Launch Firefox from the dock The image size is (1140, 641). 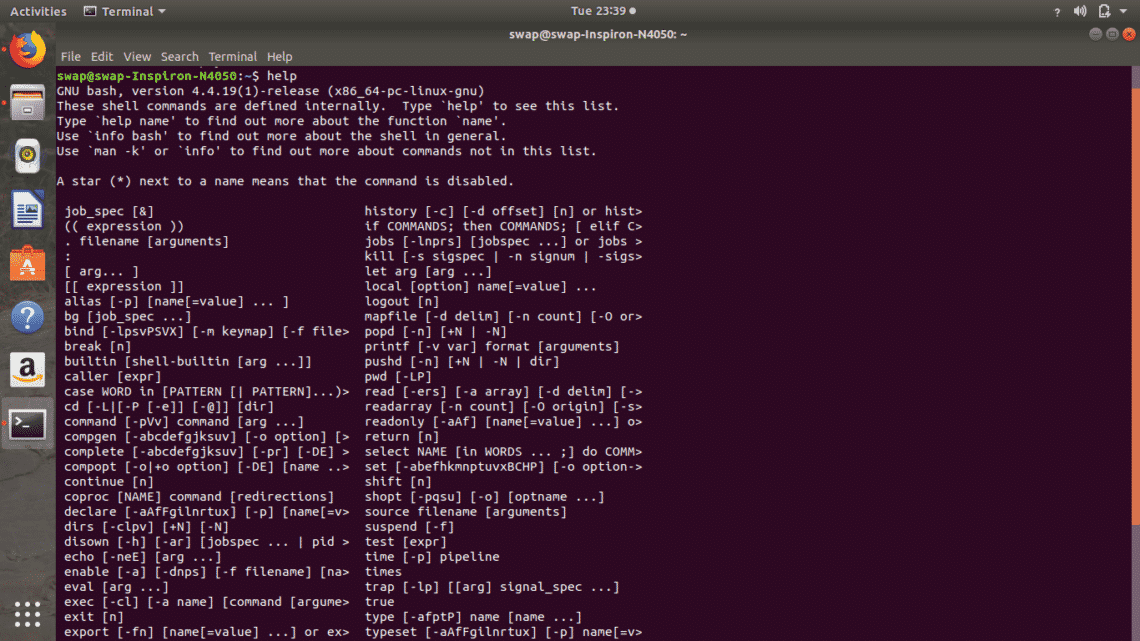tap(28, 48)
